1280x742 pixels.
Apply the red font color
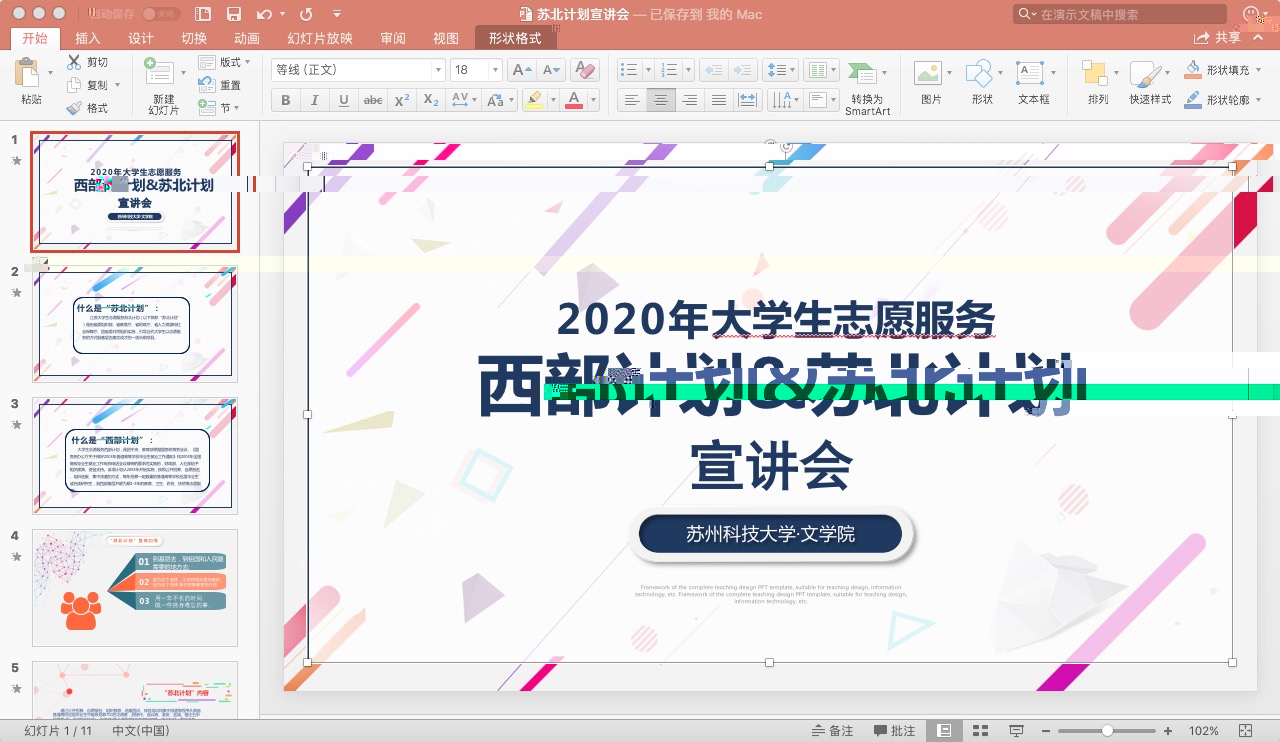(x=574, y=100)
